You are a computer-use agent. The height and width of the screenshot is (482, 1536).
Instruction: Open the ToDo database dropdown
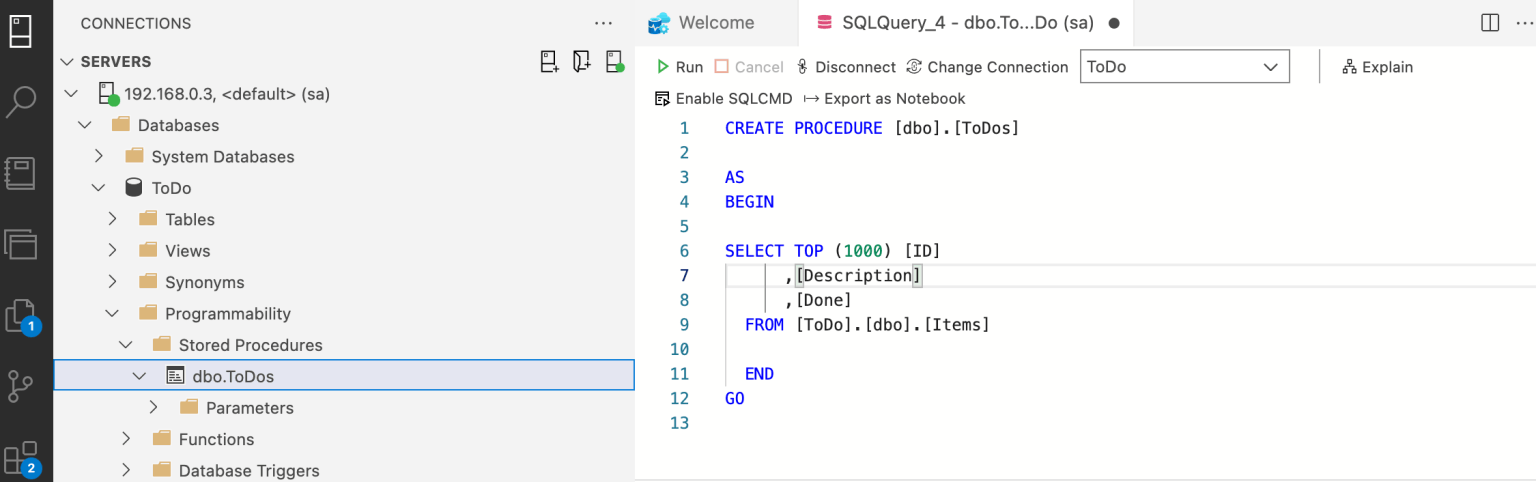point(1184,67)
